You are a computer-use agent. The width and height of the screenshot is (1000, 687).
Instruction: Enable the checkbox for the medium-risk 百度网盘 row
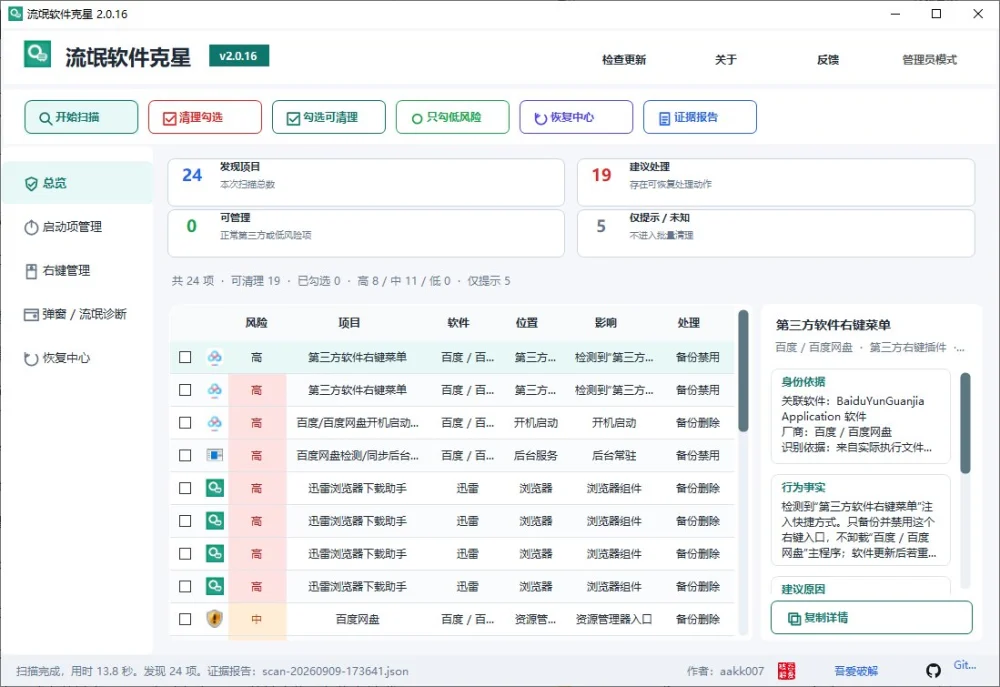pyautogui.click(x=185, y=619)
